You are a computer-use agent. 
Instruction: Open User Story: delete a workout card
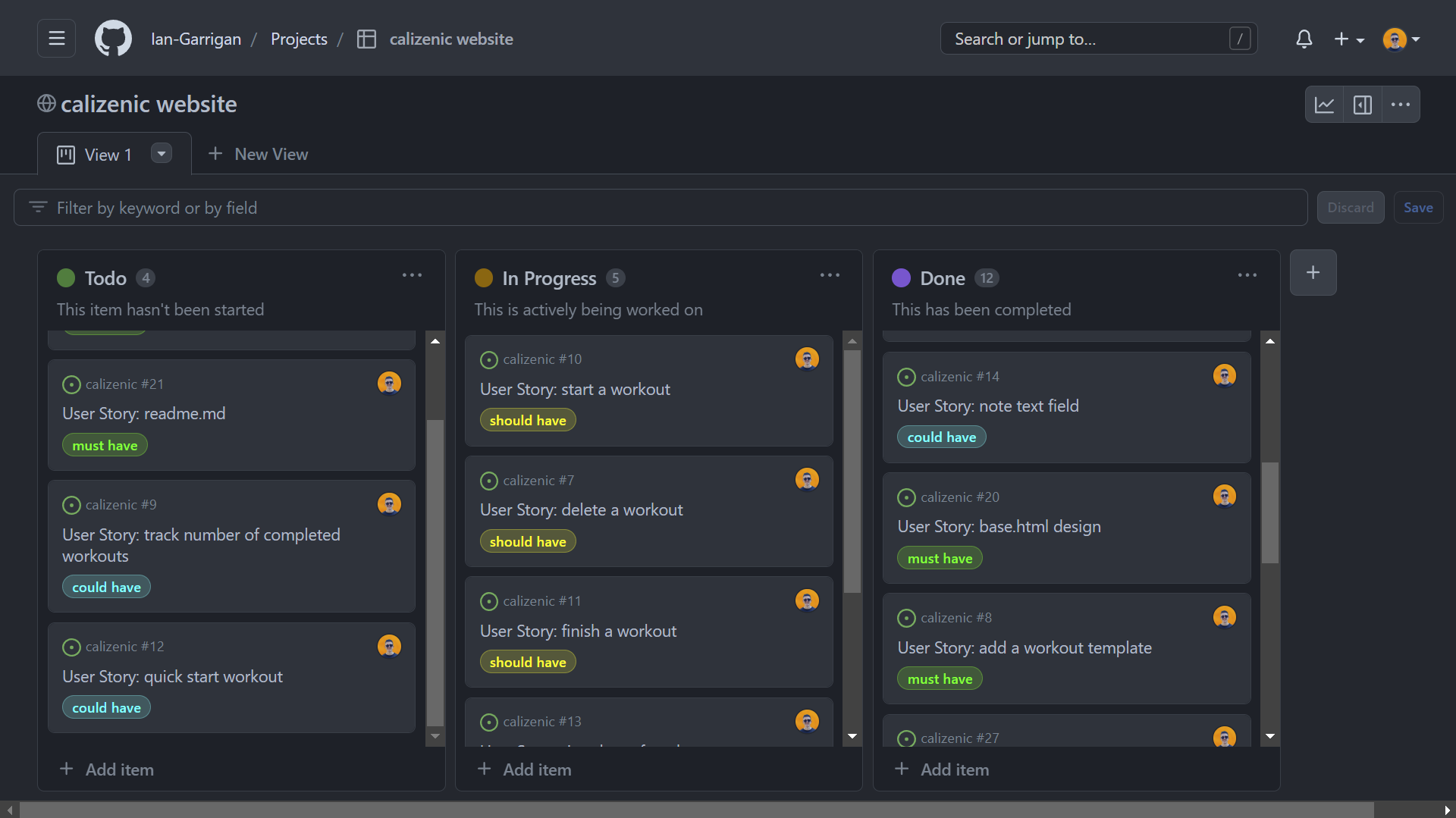coord(581,509)
